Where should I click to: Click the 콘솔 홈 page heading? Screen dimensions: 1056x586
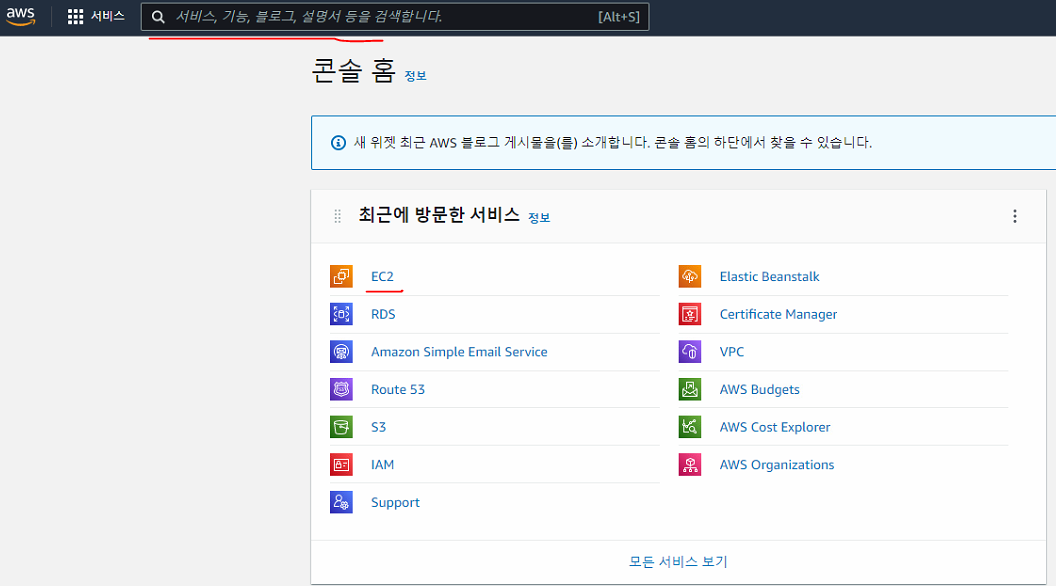[x=354, y=71]
